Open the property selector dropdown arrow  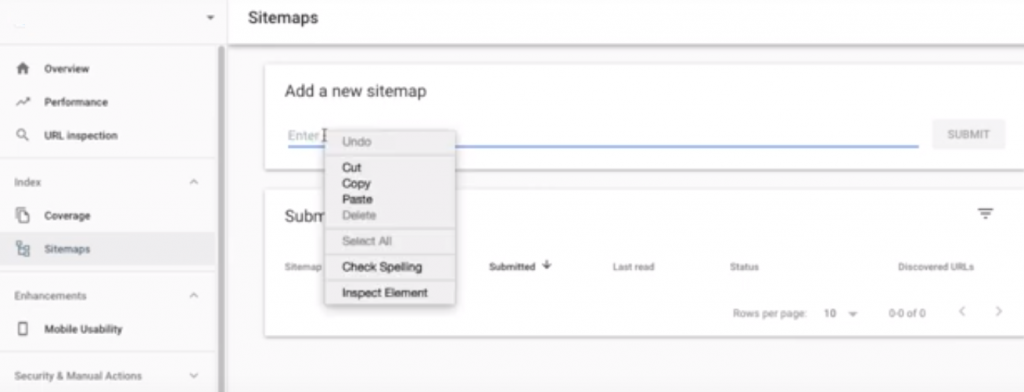point(210,18)
